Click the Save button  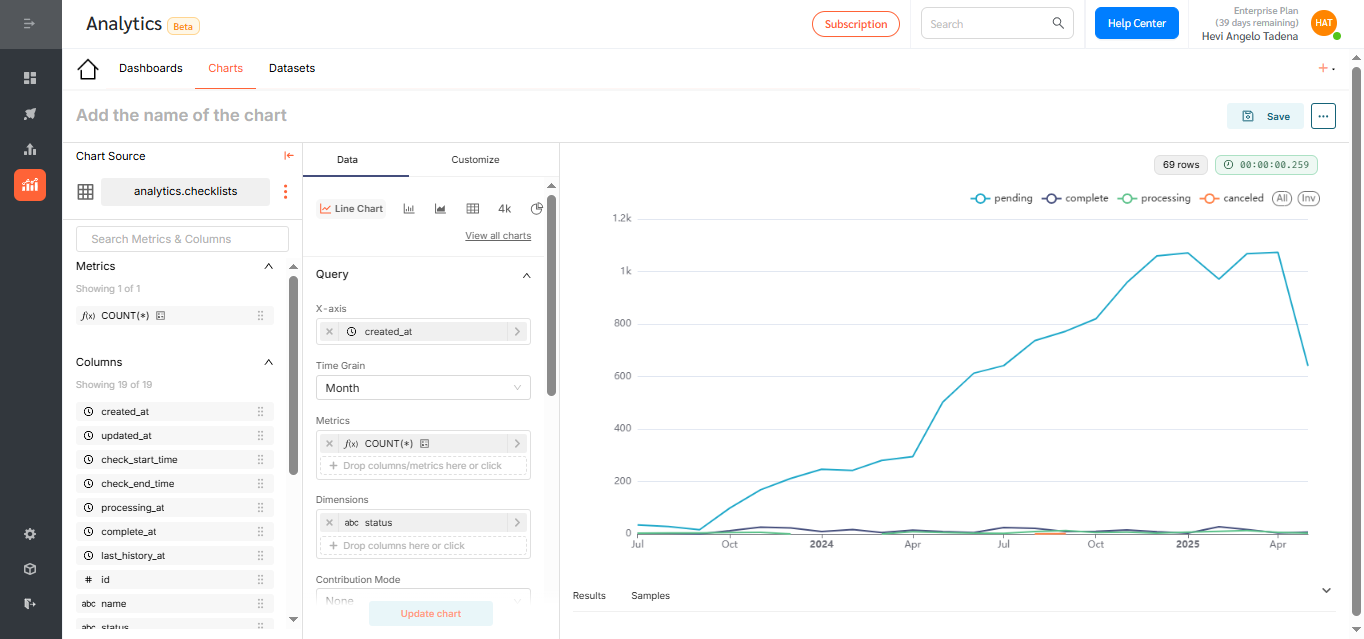(1265, 116)
